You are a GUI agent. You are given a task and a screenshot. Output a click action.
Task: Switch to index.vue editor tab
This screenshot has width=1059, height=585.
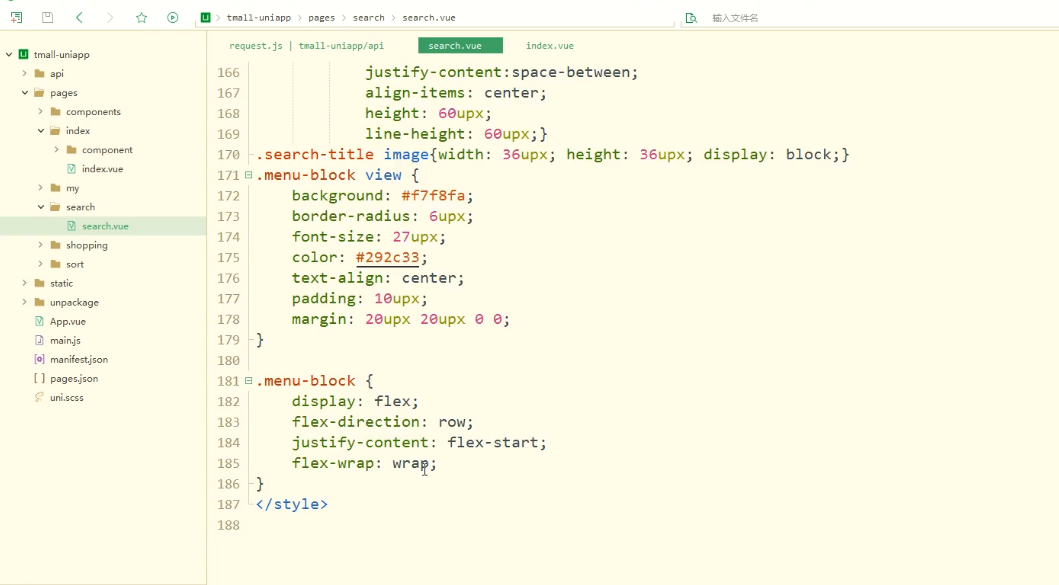550,46
